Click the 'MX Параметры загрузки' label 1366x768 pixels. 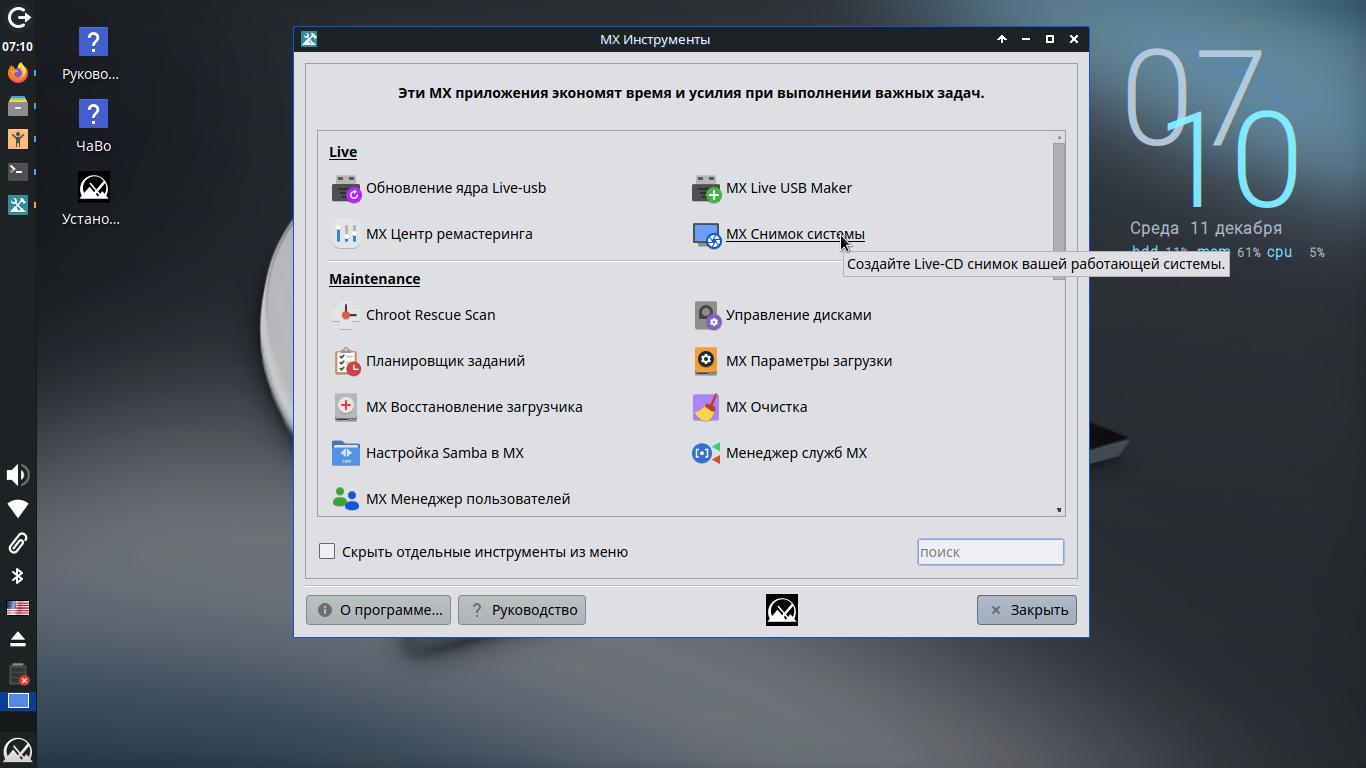[x=809, y=361]
